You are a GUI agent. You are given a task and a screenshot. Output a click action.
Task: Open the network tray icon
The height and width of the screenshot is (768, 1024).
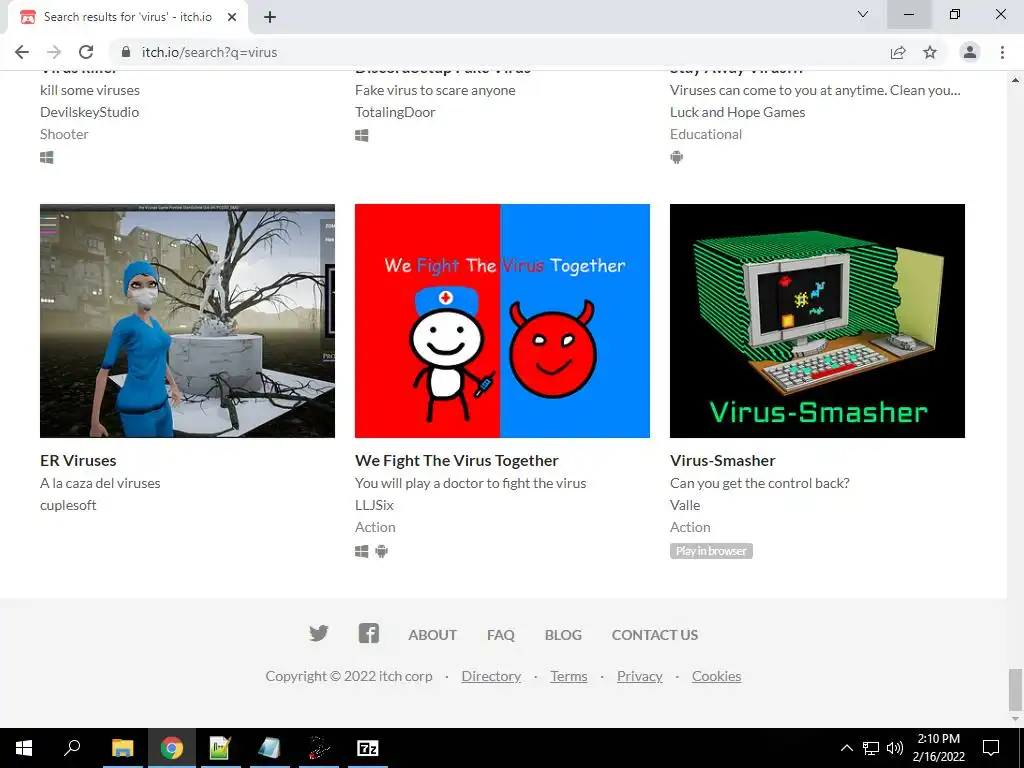click(871, 748)
